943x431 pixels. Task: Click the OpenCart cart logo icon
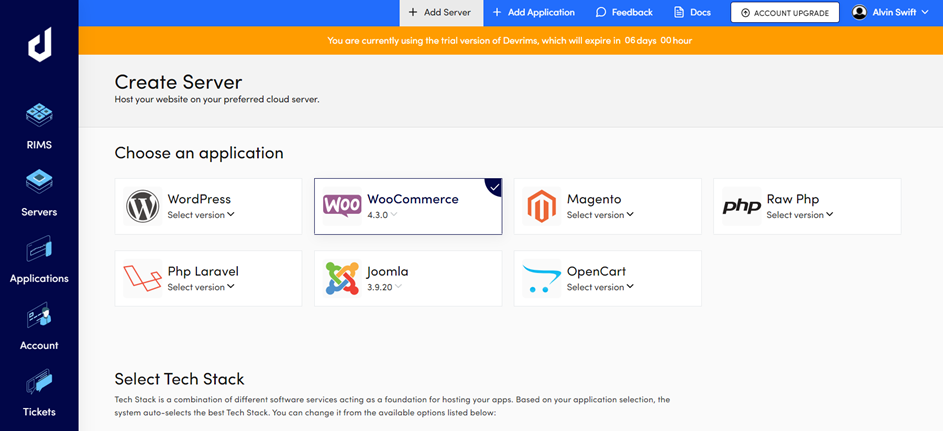click(x=542, y=278)
